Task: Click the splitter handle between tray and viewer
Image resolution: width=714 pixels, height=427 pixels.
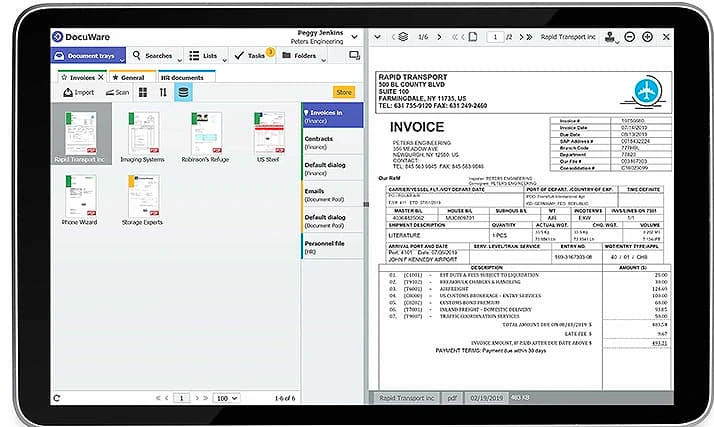Action: 366,204
